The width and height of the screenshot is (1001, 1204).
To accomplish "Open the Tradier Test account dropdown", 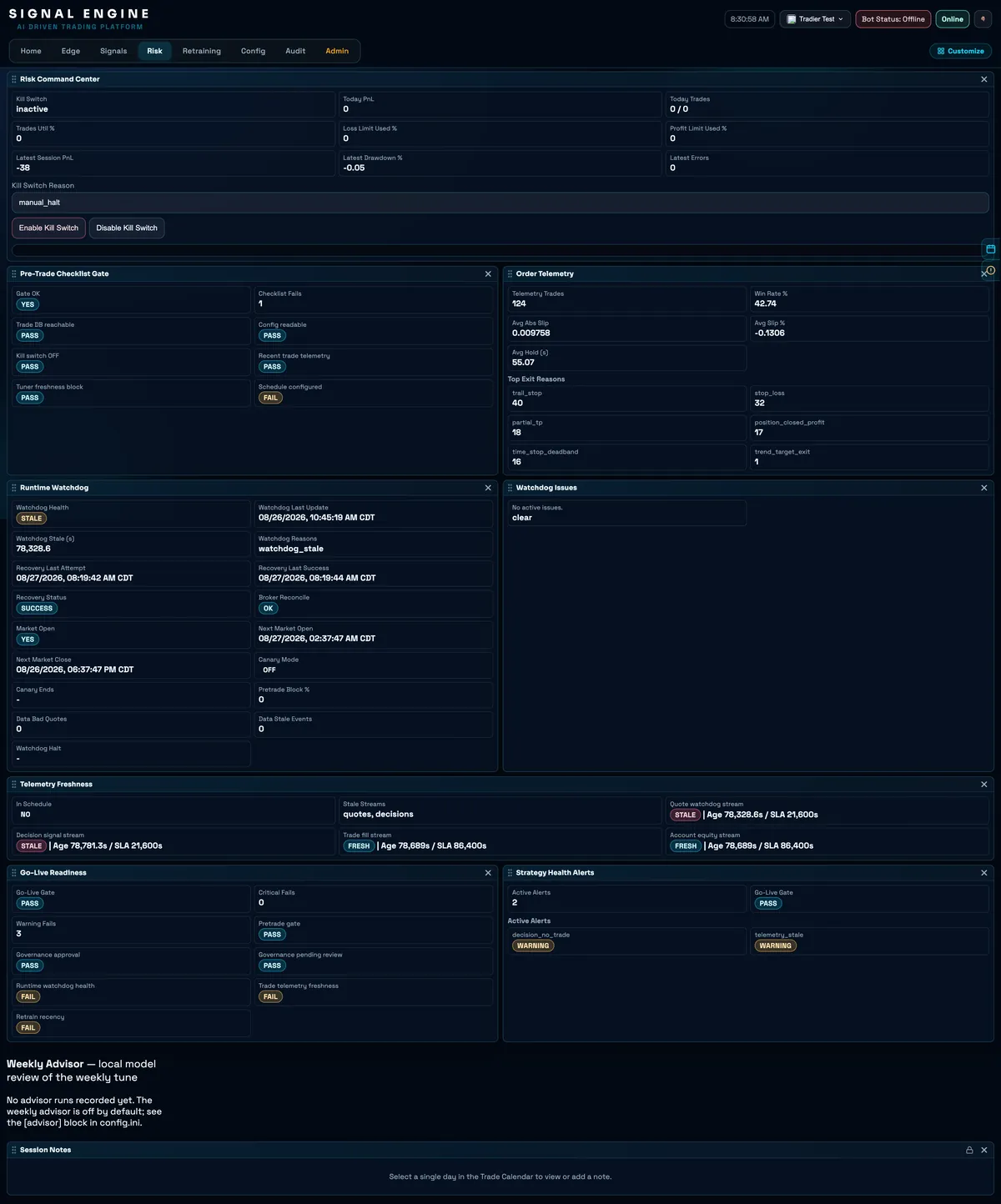I will [816, 19].
